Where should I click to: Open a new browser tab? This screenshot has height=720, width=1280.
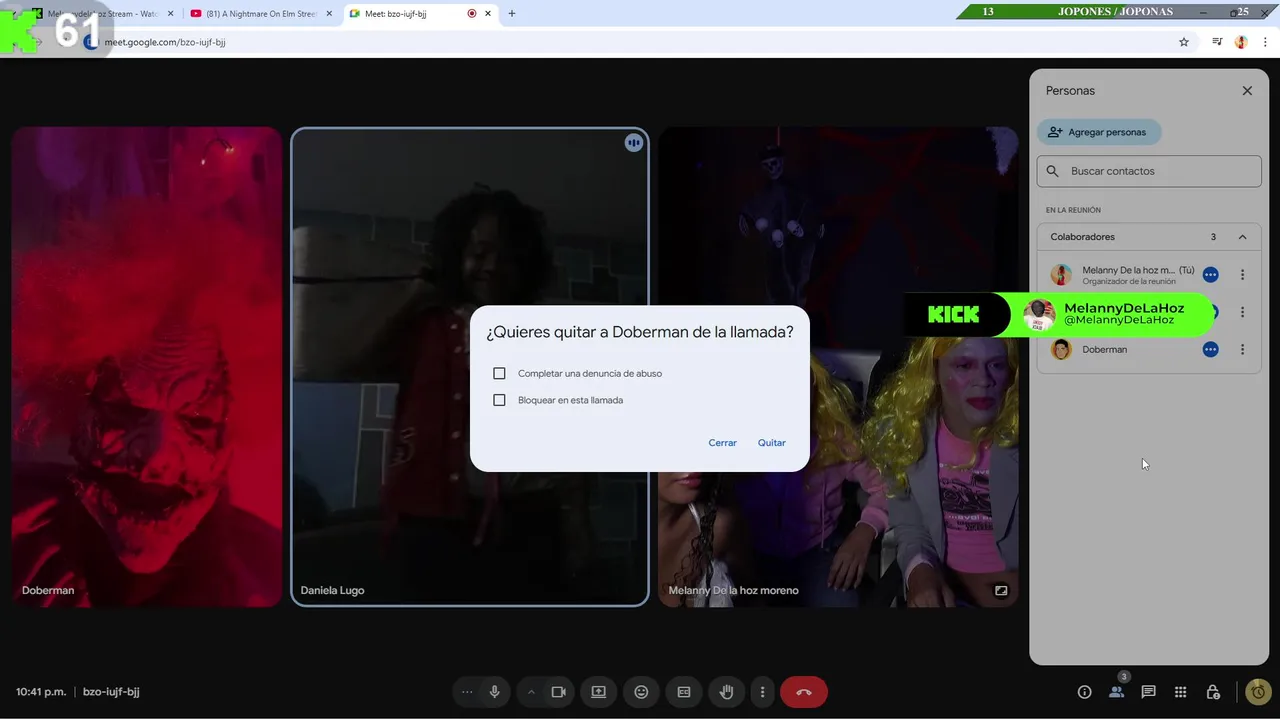click(512, 14)
